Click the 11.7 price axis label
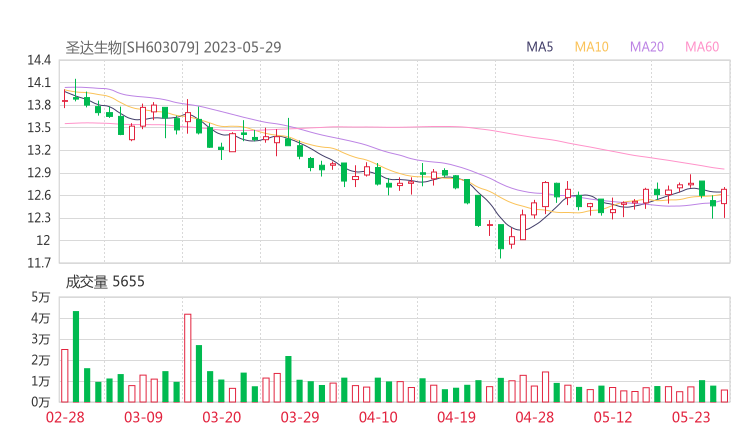The image size is (740, 440). coord(39,263)
